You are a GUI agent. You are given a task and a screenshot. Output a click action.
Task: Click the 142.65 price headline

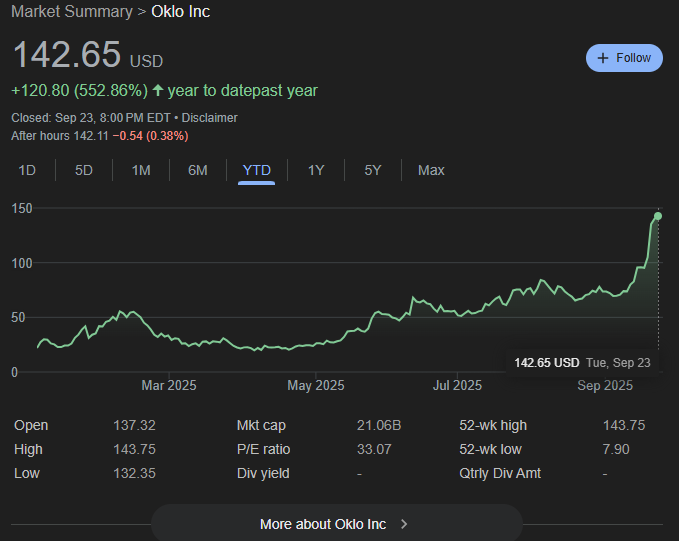[x=67, y=55]
